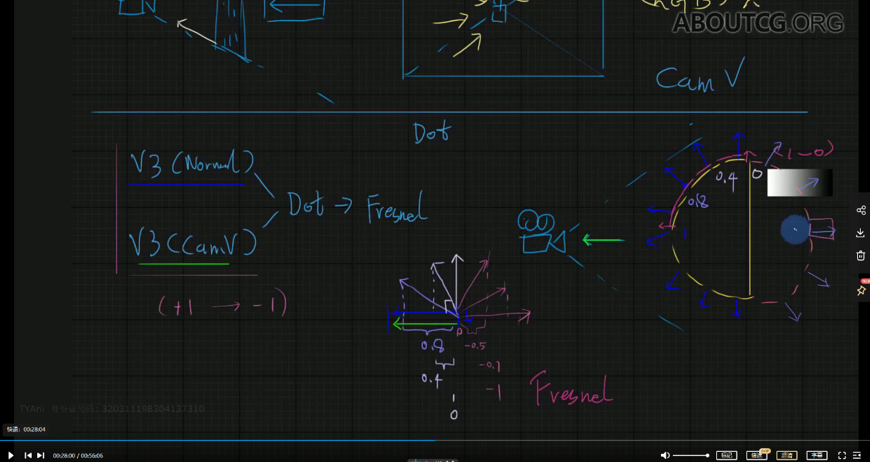Click the share icon on the side panel

coord(861,210)
